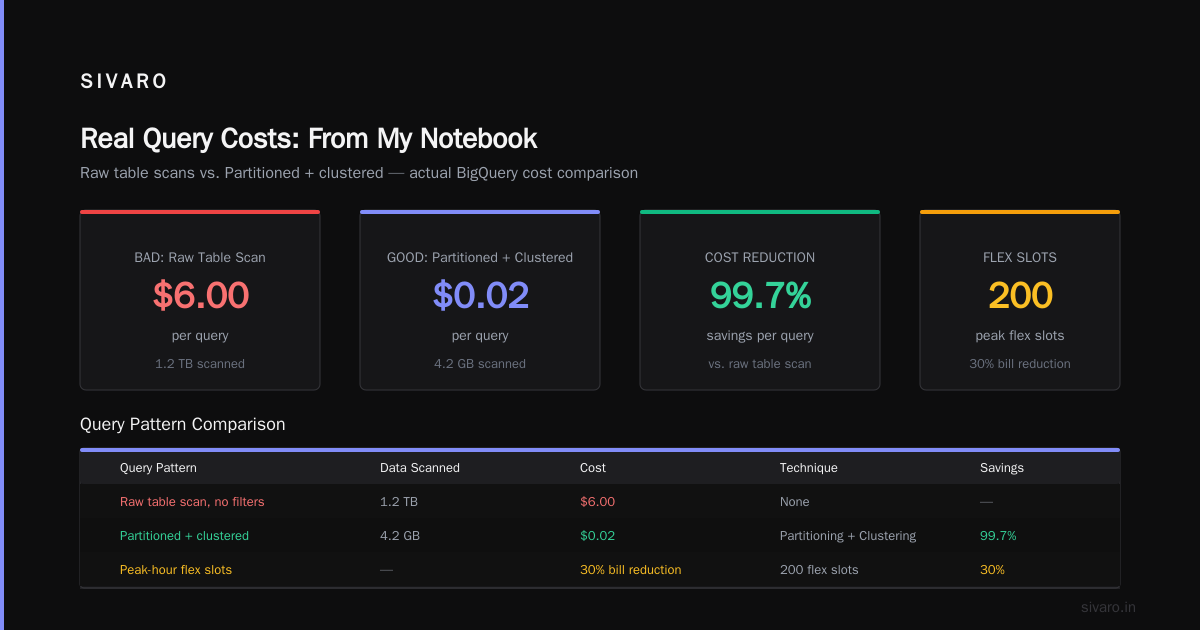The width and height of the screenshot is (1200, 630).
Task: Click 'savings per query' text
Action: coord(760,336)
